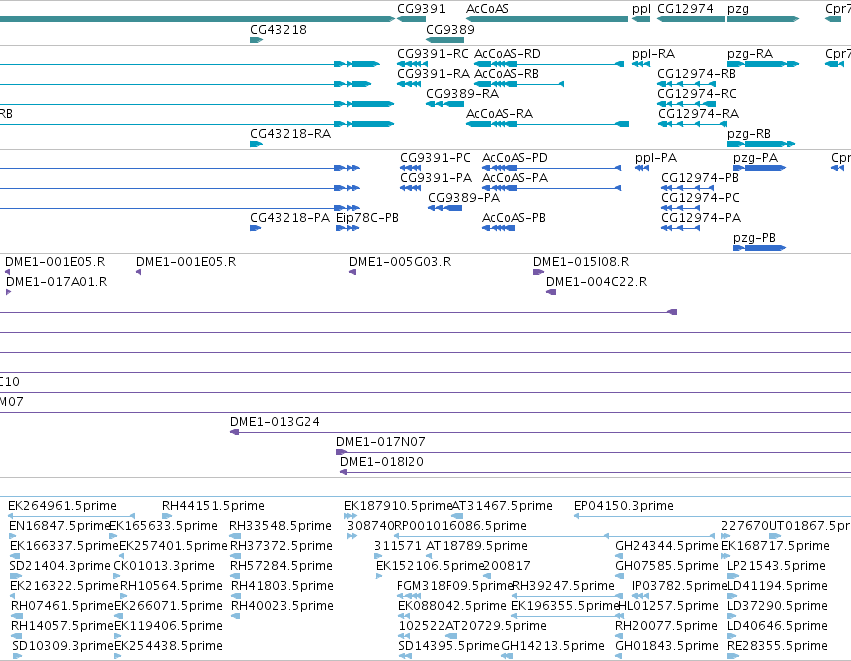Select protein CG12974-PB
Screen dimensions: 851x661
[700, 178]
